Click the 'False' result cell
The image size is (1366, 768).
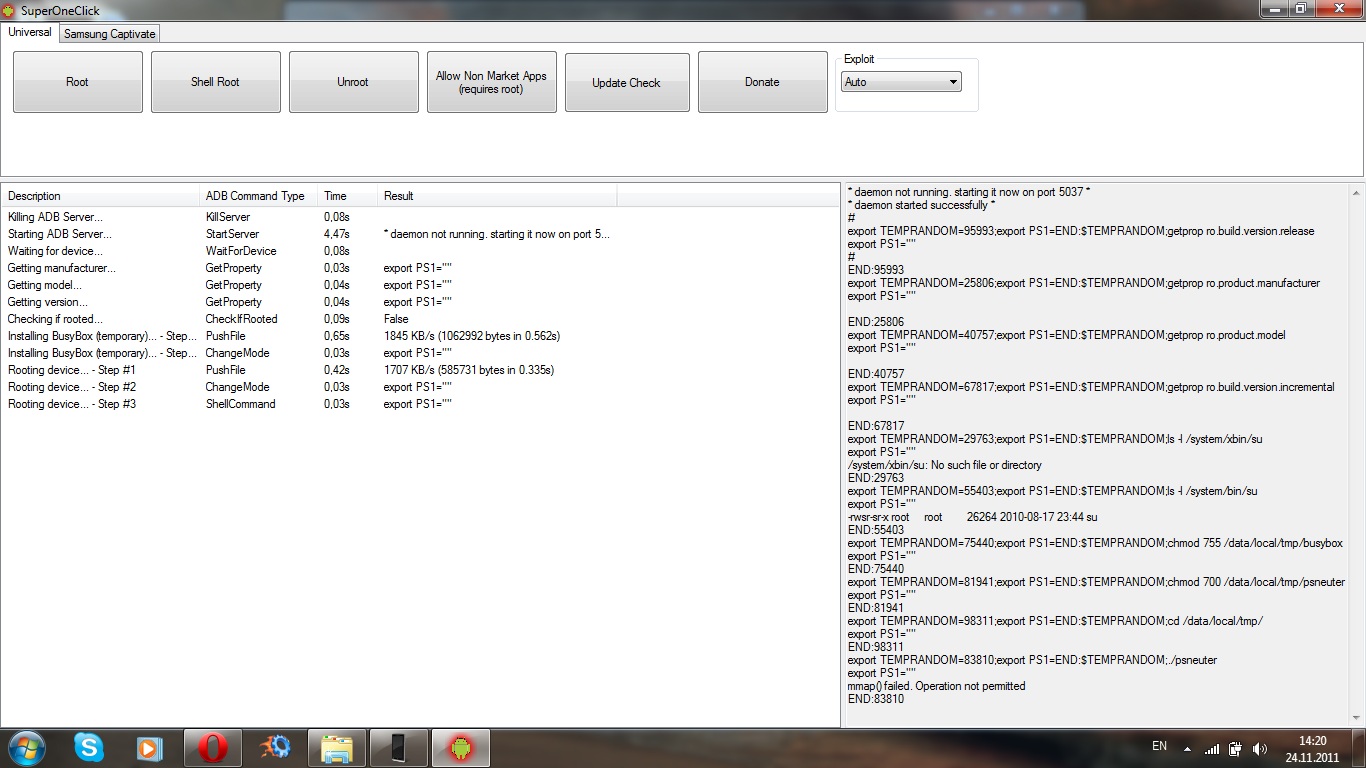(396, 319)
